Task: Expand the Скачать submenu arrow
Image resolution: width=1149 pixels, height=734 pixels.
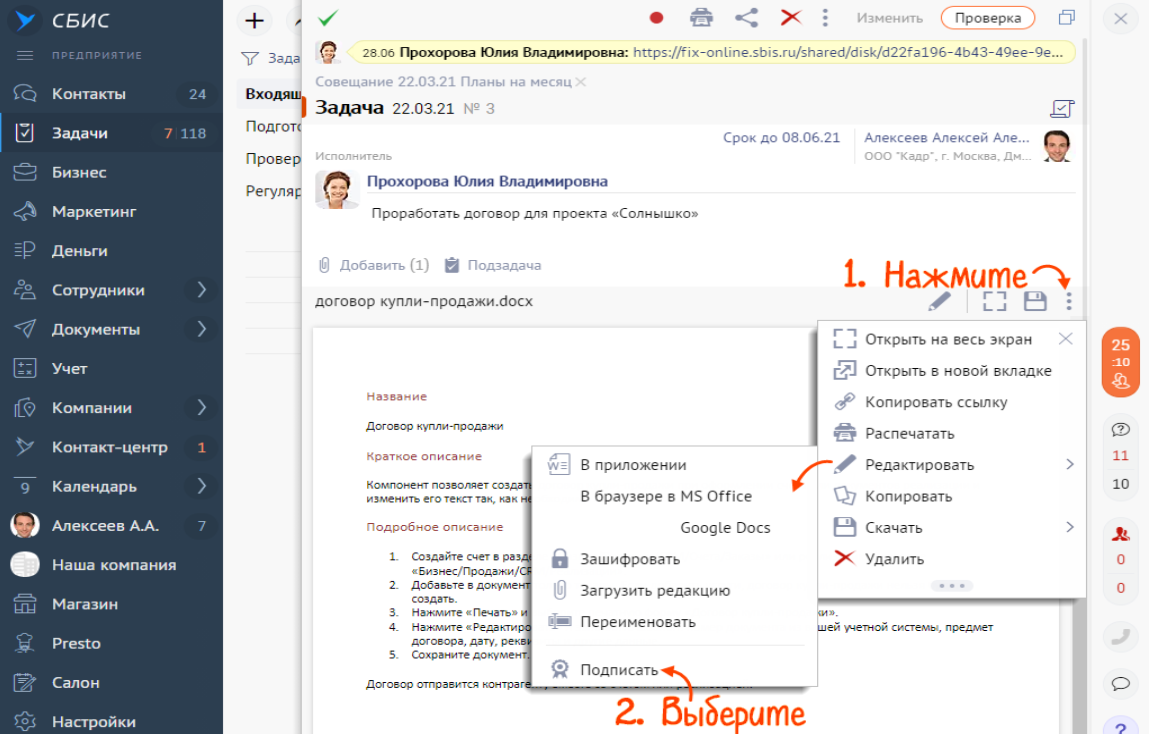Action: click(x=1070, y=527)
